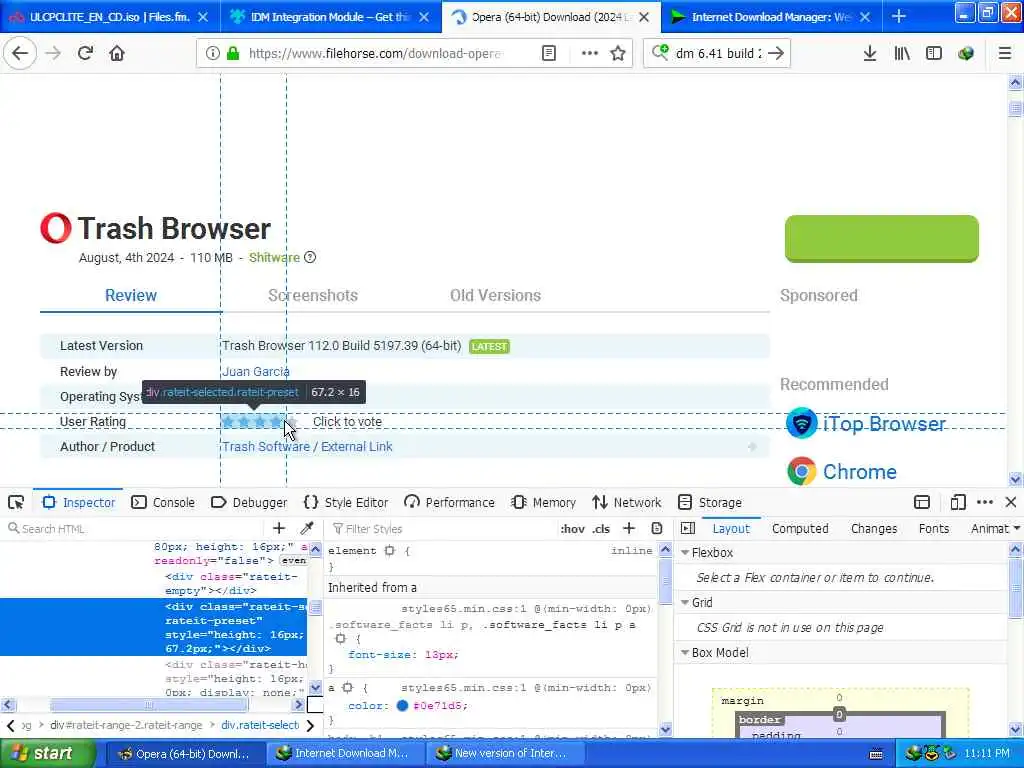Add a new HTML node
Image resolution: width=1024 pixels, height=768 pixels.
coord(279,528)
